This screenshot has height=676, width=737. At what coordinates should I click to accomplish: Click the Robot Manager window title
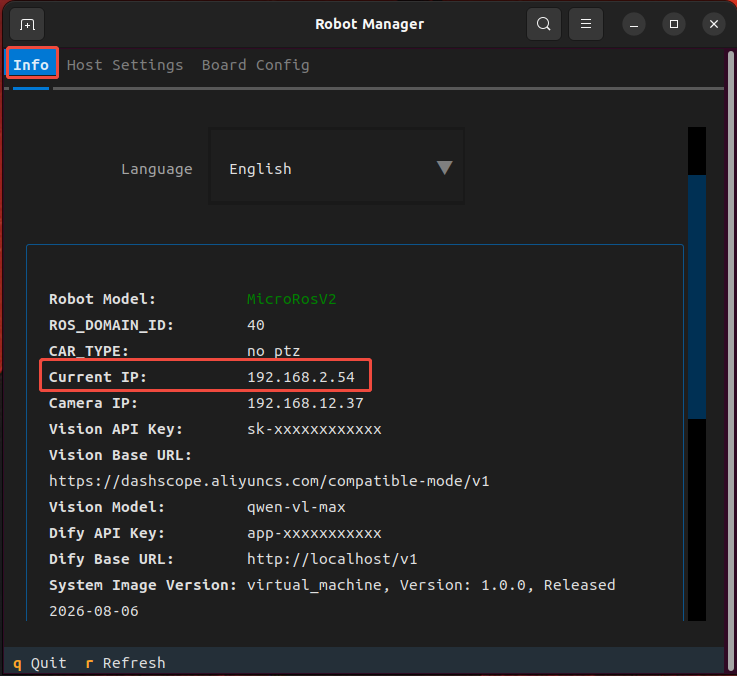pos(369,24)
